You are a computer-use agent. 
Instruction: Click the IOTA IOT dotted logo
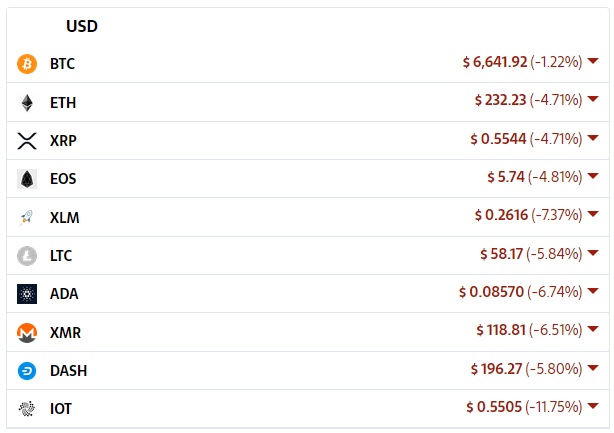point(27,409)
